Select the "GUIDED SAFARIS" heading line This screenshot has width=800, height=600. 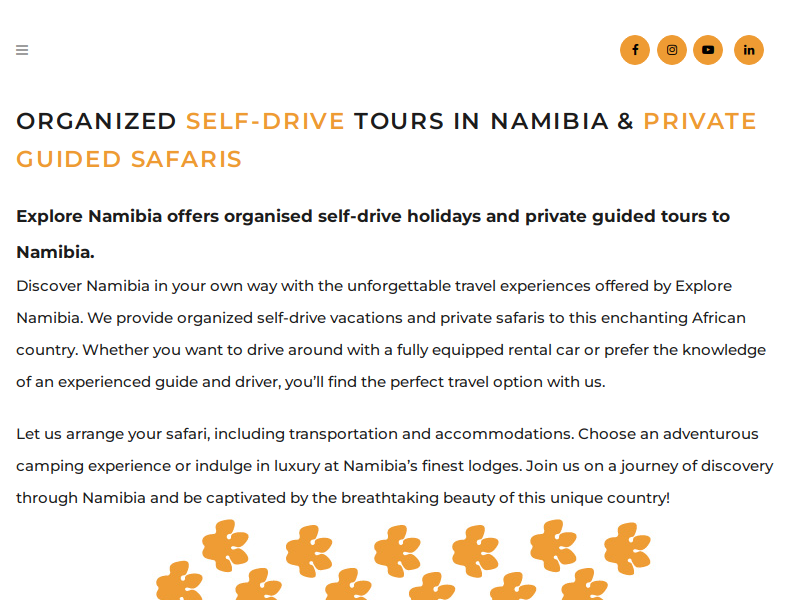coord(129,159)
